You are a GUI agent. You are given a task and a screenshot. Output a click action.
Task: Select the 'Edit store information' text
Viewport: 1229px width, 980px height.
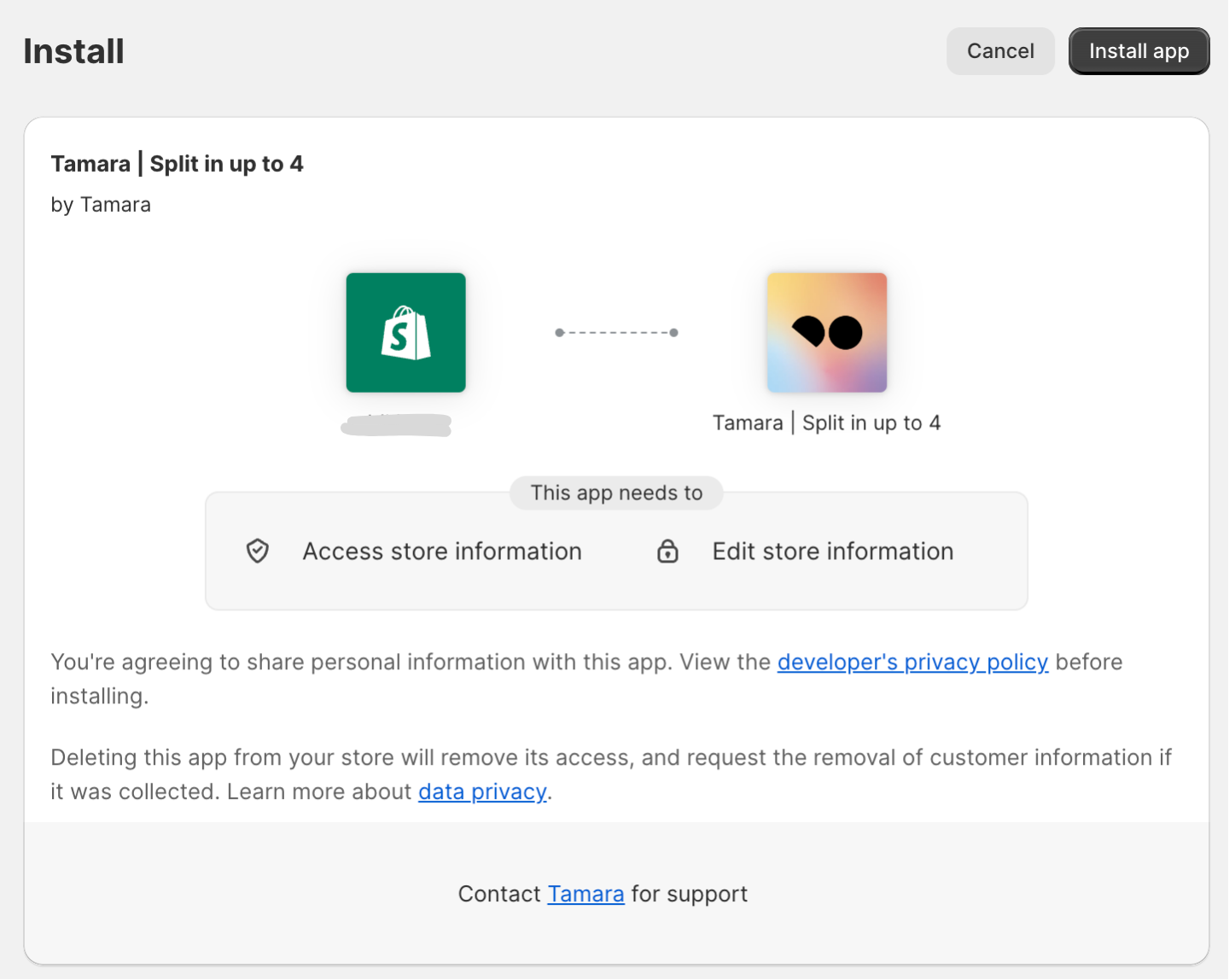pyautogui.click(x=833, y=551)
